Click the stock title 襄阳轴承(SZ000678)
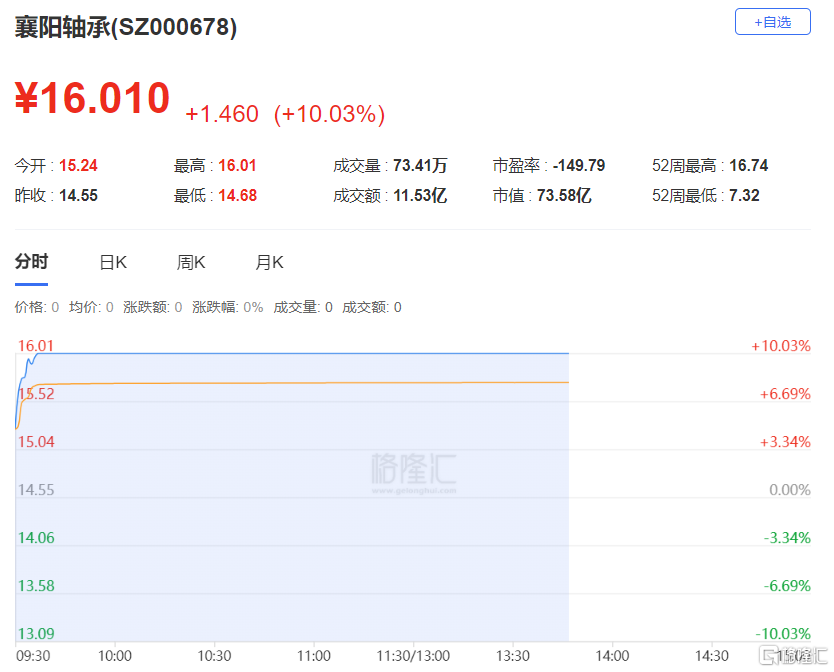This screenshot has height=672, width=834. (x=126, y=27)
